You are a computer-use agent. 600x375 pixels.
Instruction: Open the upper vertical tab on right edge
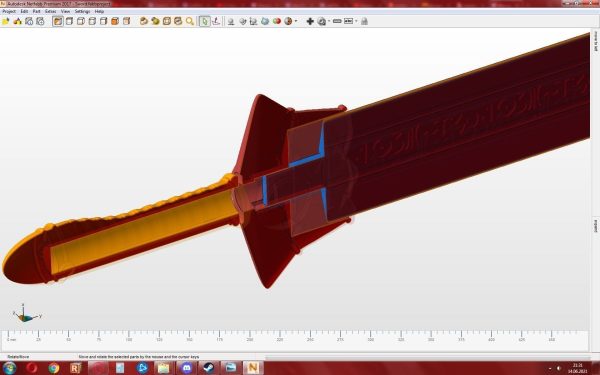pyautogui.click(x=596, y=41)
